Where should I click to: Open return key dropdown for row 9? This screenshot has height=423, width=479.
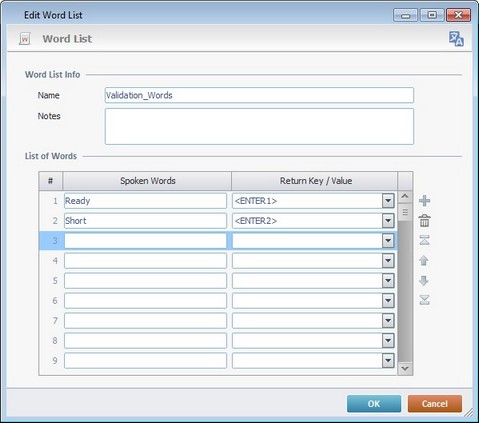click(x=388, y=361)
